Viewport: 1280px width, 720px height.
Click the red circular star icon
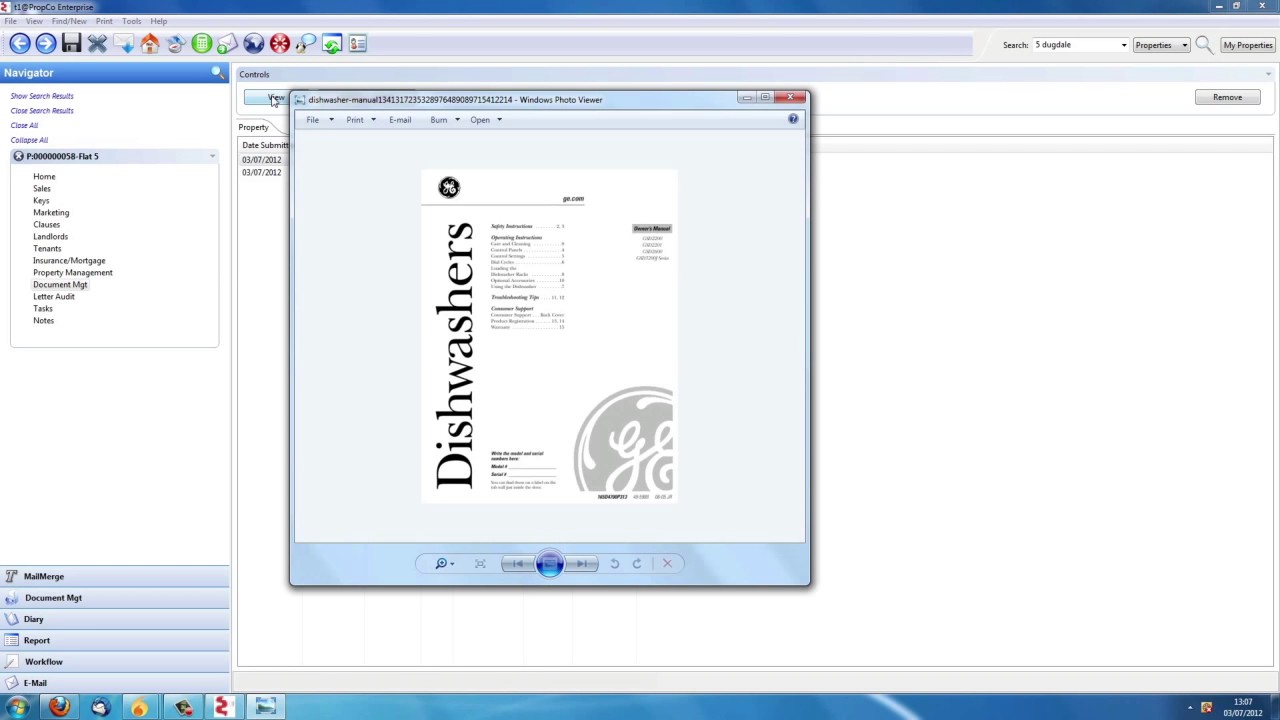279,44
